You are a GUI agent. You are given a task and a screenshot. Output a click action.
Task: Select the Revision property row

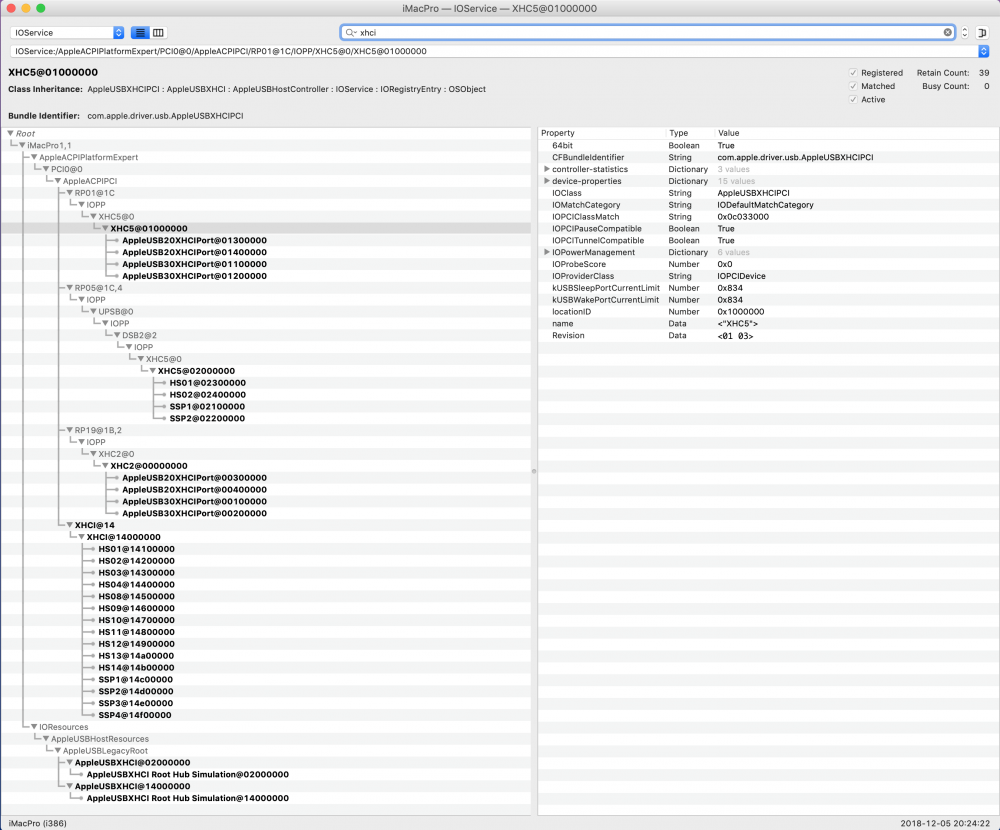pos(768,336)
